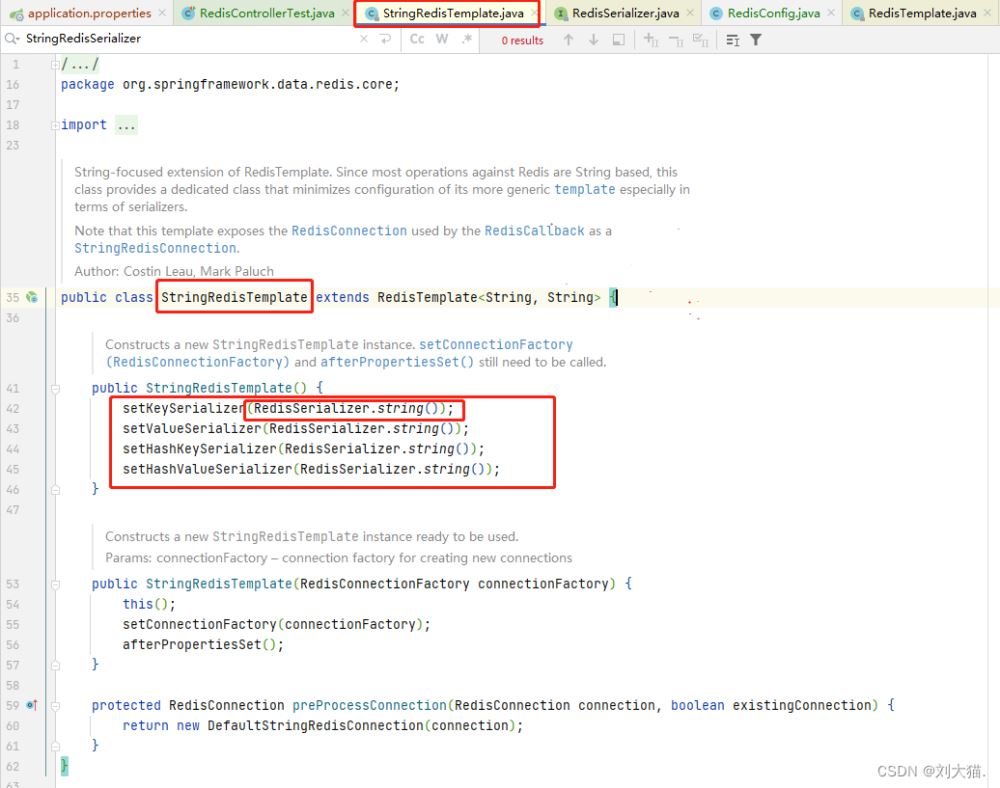Click the new line icon in search field

[x=385, y=39]
